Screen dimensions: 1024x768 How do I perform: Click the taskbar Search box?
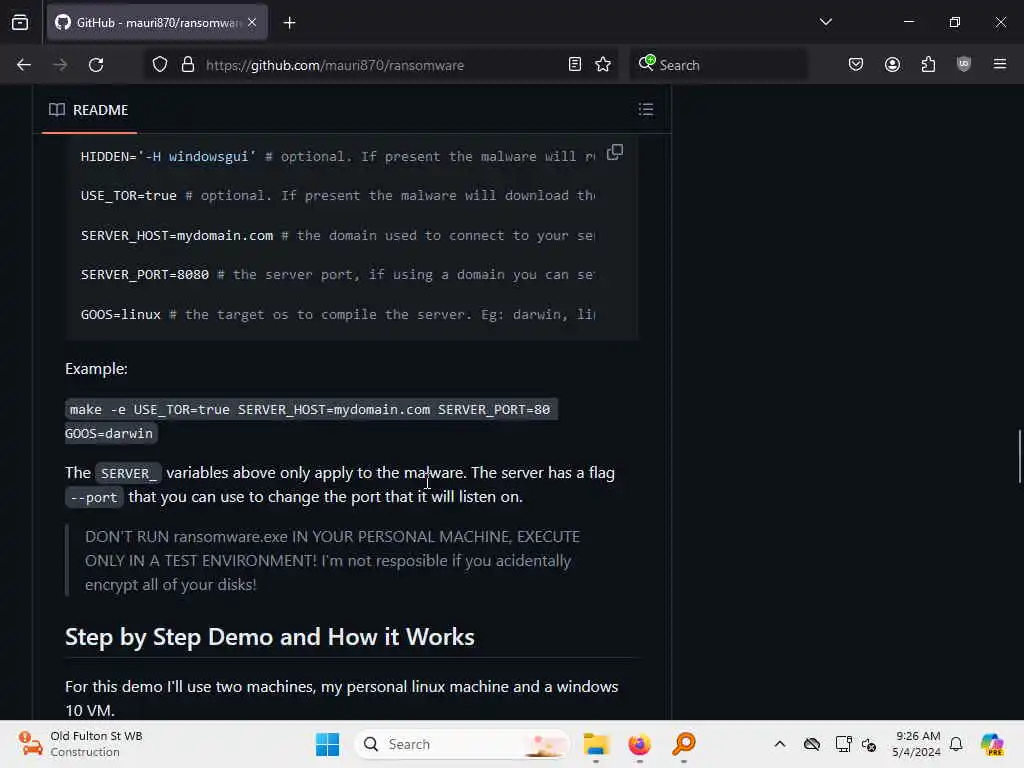(462, 744)
